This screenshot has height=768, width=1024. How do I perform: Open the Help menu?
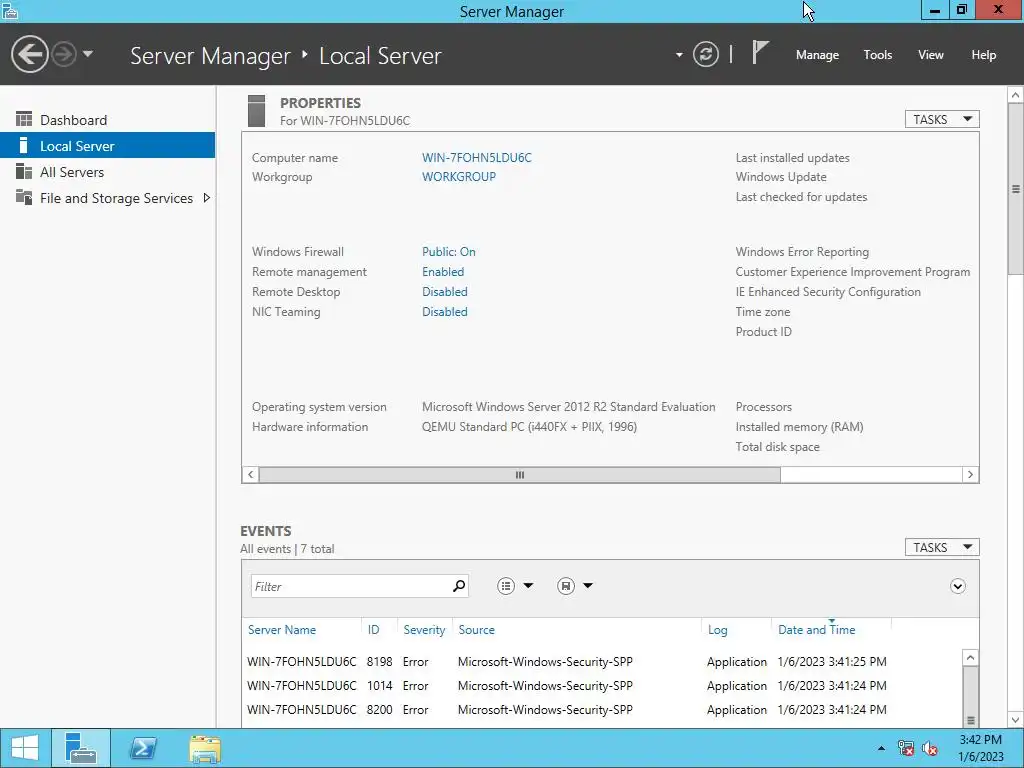point(983,55)
